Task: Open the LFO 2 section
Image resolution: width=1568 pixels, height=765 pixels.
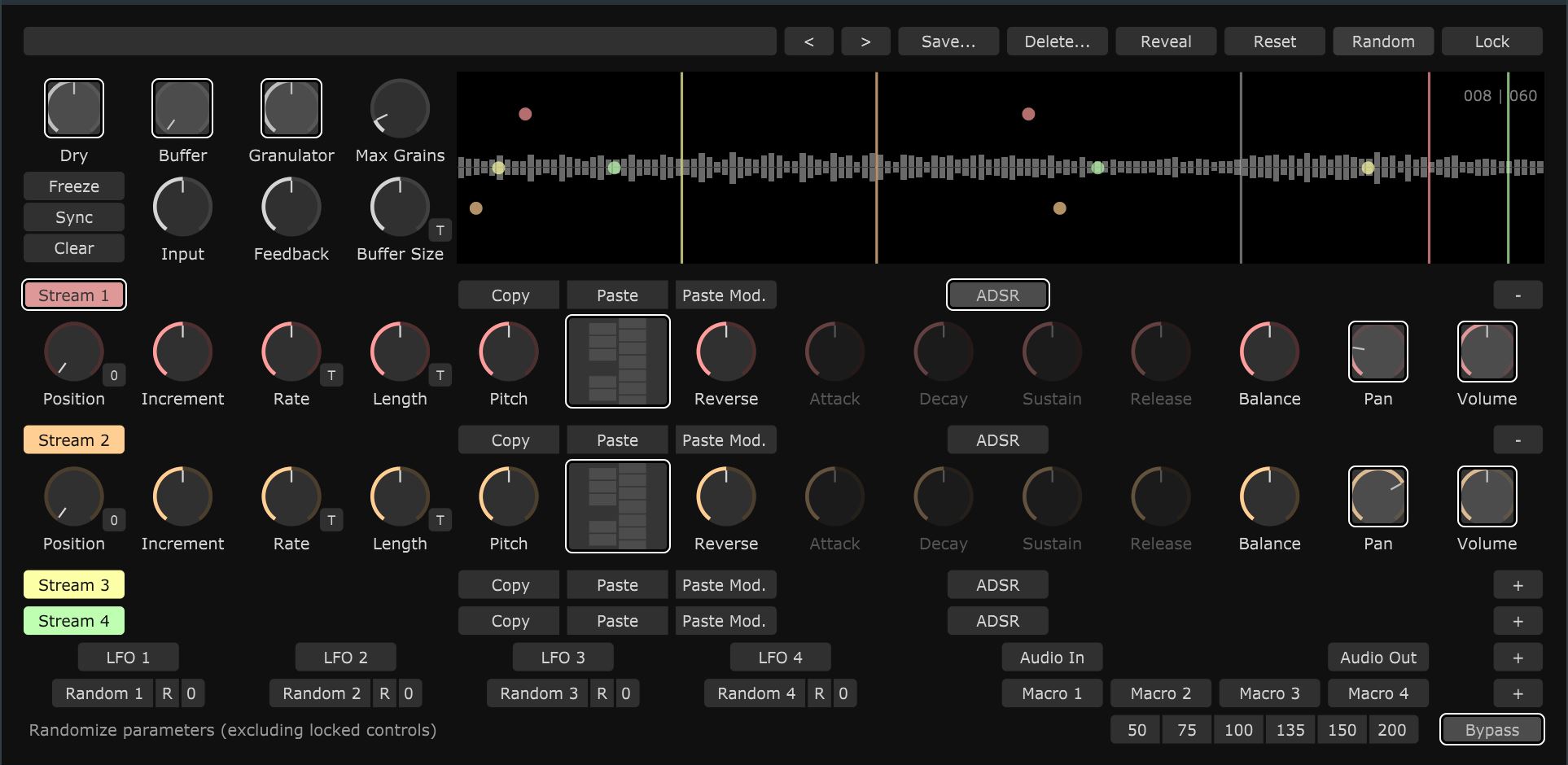Action: 345,658
